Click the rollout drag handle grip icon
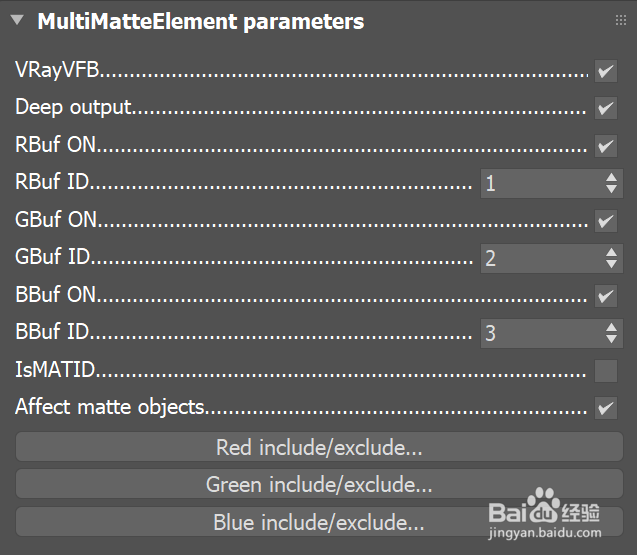 (x=620, y=20)
